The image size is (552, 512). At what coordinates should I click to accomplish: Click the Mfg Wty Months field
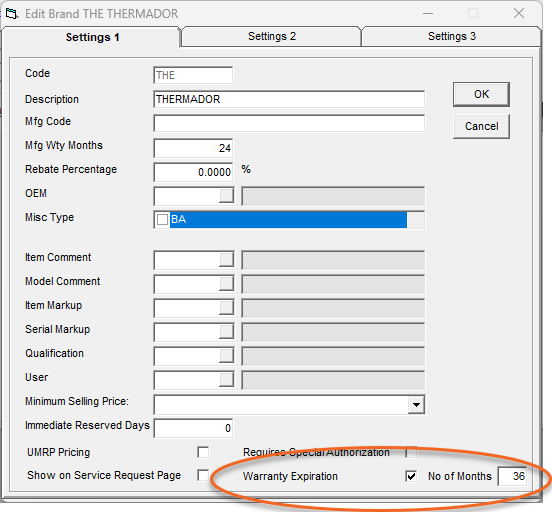point(193,148)
